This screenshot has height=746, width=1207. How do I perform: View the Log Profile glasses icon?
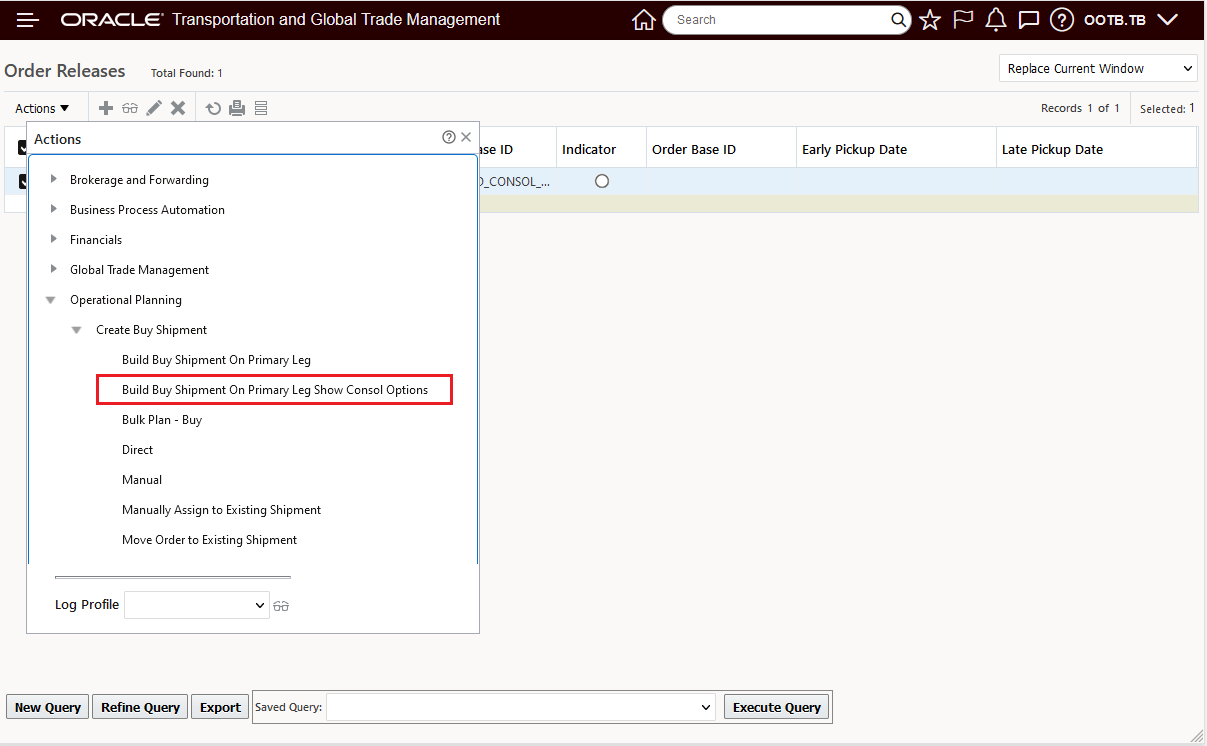pyautogui.click(x=281, y=606)
